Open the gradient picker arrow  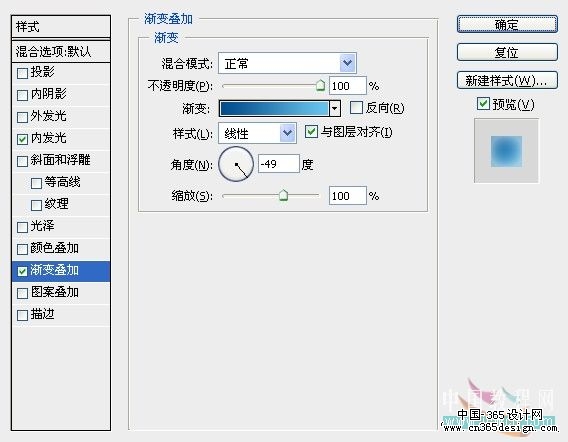click(x=335, y=108)
